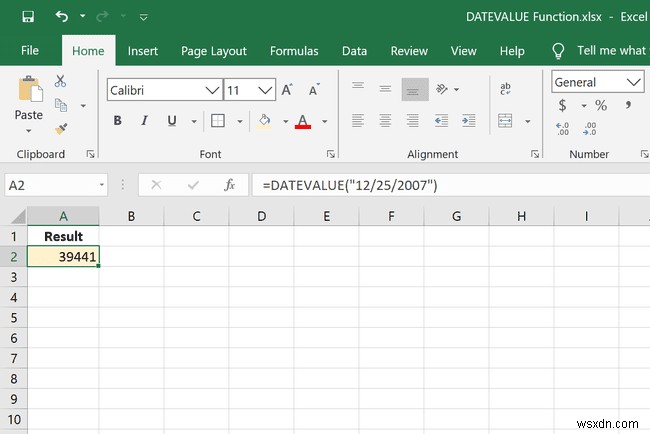
Task: Open the Page Layout tab
Action: coord(214,51)
